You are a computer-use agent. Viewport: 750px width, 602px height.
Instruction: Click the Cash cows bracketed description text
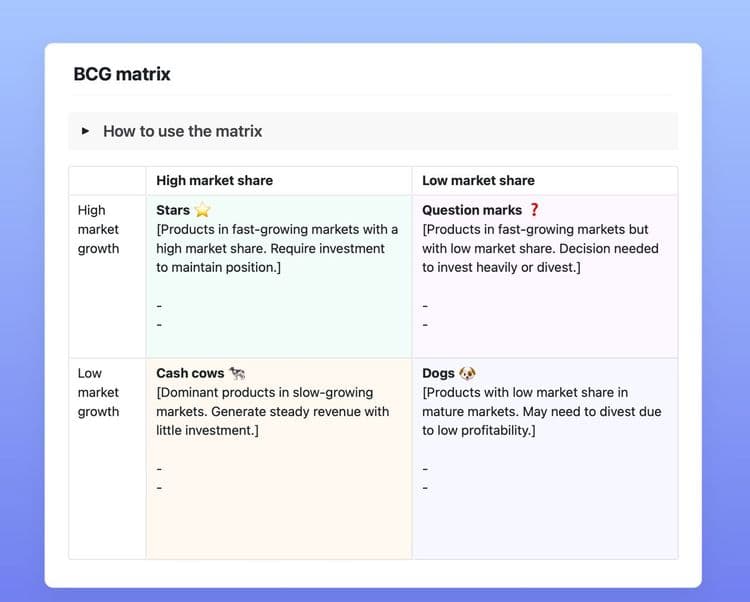272,411
